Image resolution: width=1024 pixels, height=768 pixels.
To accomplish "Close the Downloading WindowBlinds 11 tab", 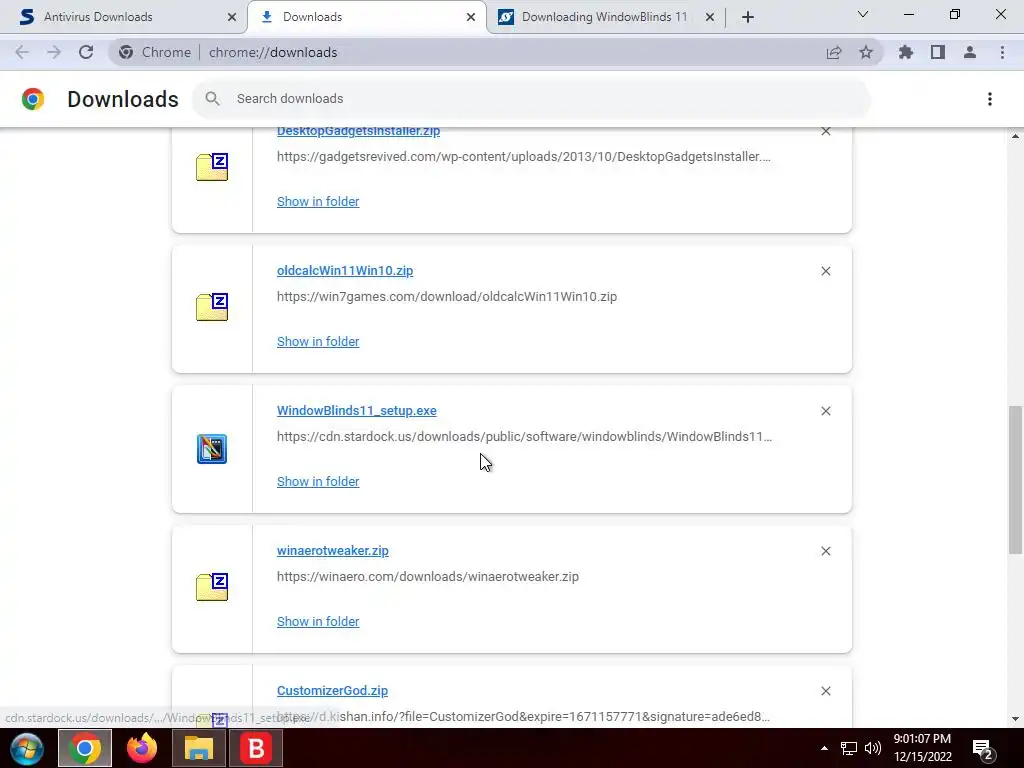I will point(710,18).
